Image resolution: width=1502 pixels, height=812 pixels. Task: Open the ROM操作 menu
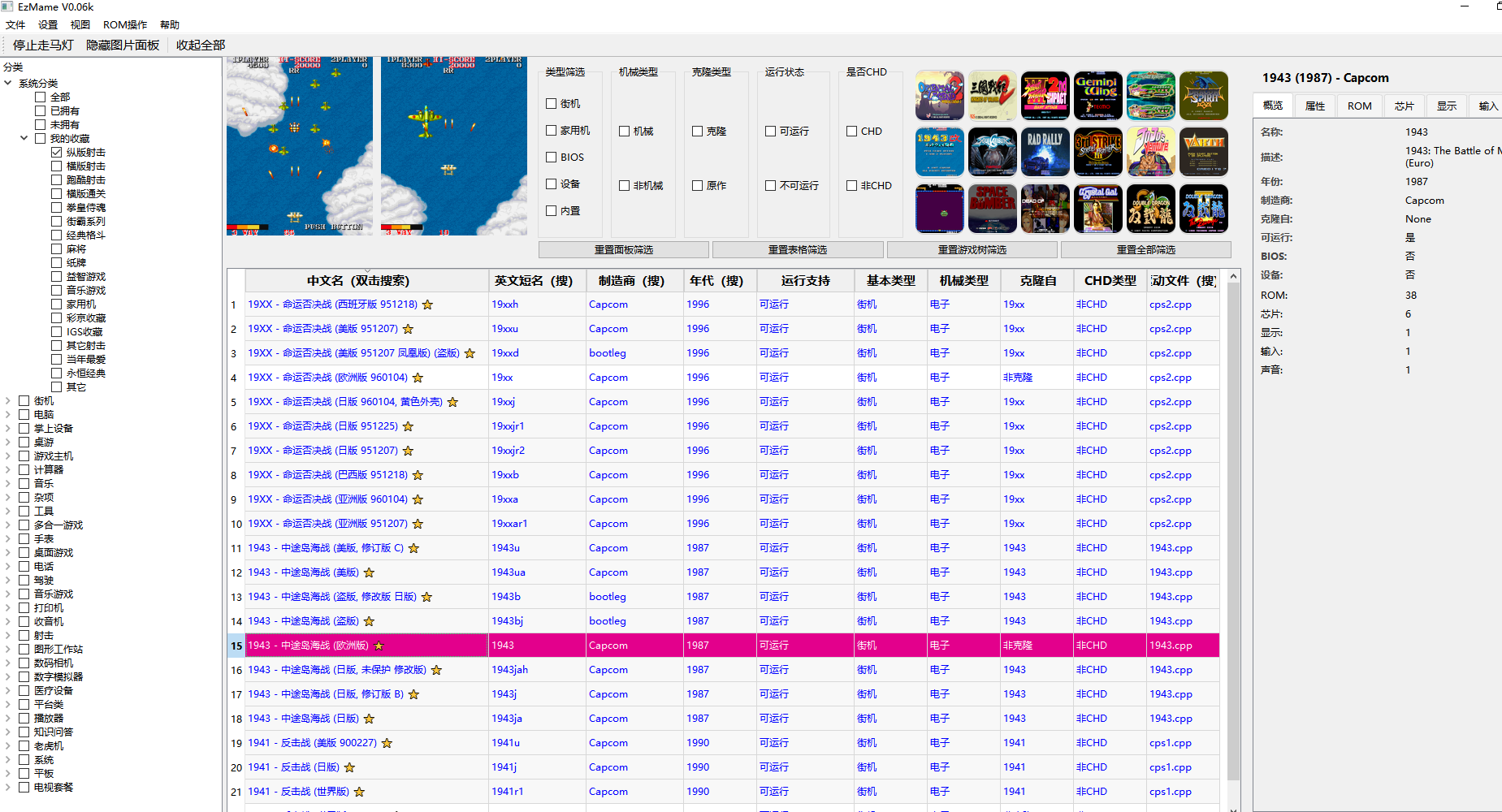pos(125,25)
